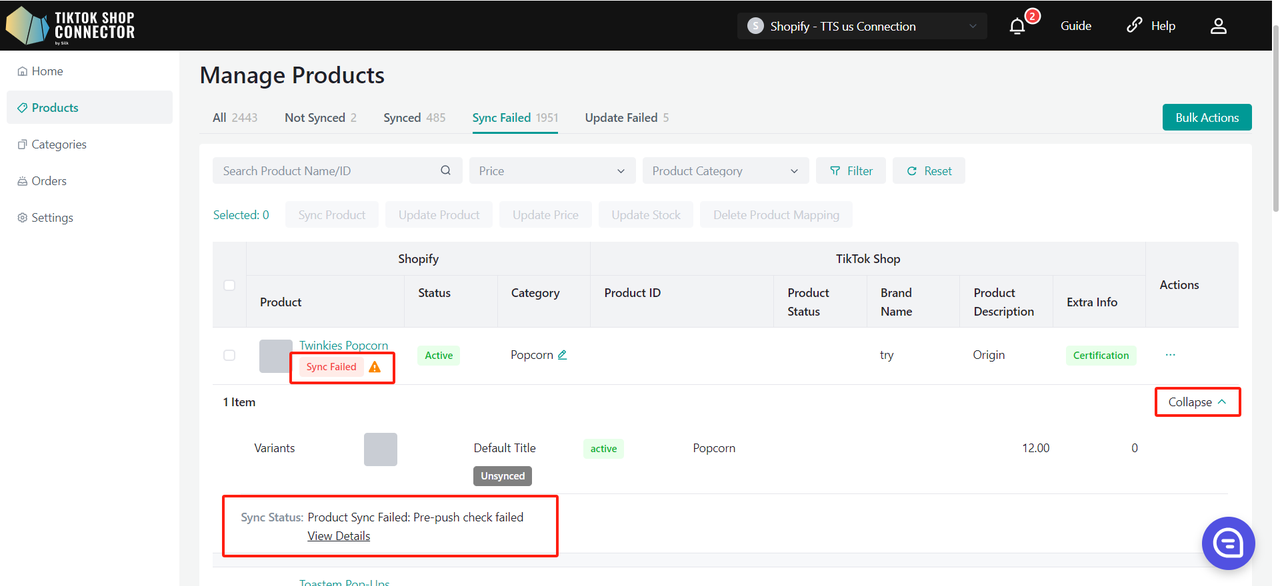
Task: Open the notifications bell icon
Action: click(1017, 26)
